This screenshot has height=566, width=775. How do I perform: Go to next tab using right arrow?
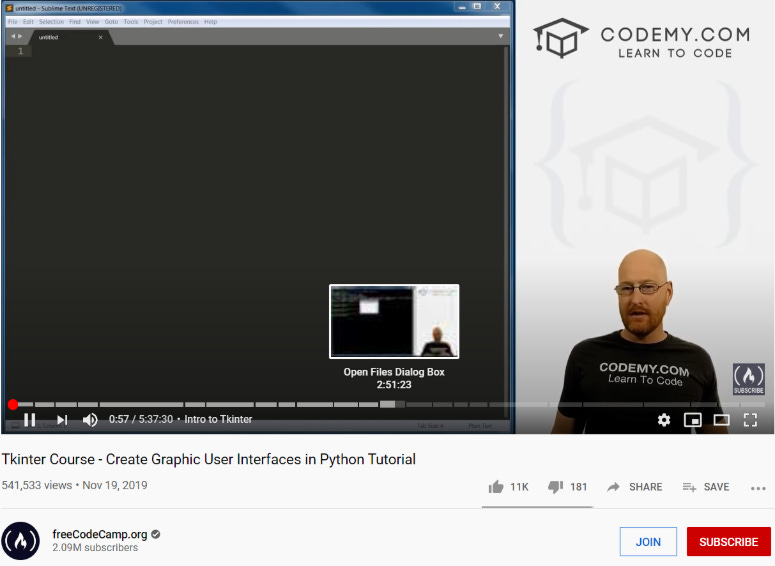[20, 36]
